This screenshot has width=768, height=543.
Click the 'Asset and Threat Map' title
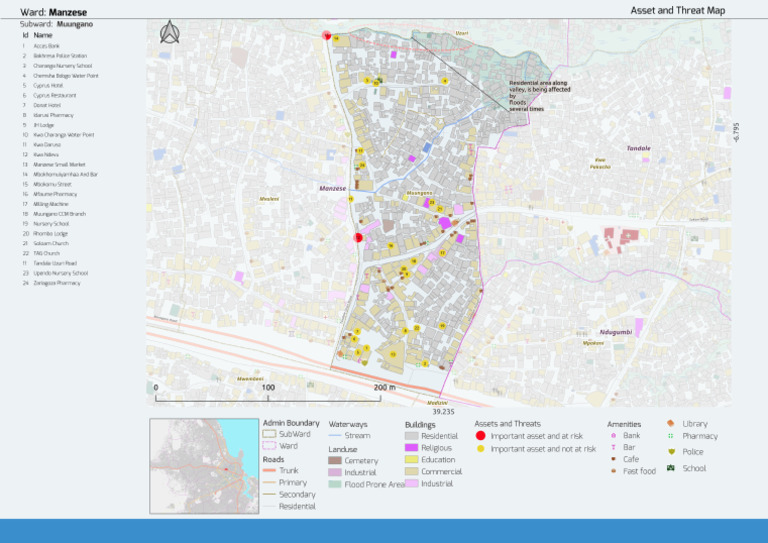(677, 10)
